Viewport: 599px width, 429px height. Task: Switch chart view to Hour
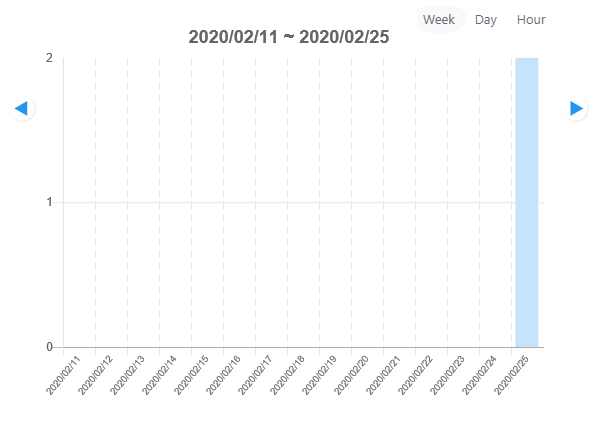531,19
